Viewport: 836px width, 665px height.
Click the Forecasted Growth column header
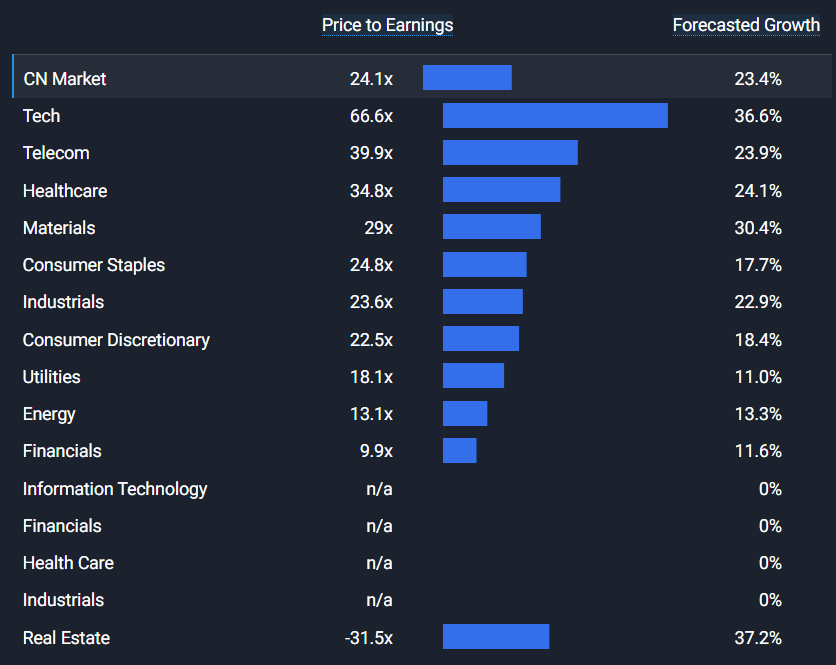click(746, 25)
